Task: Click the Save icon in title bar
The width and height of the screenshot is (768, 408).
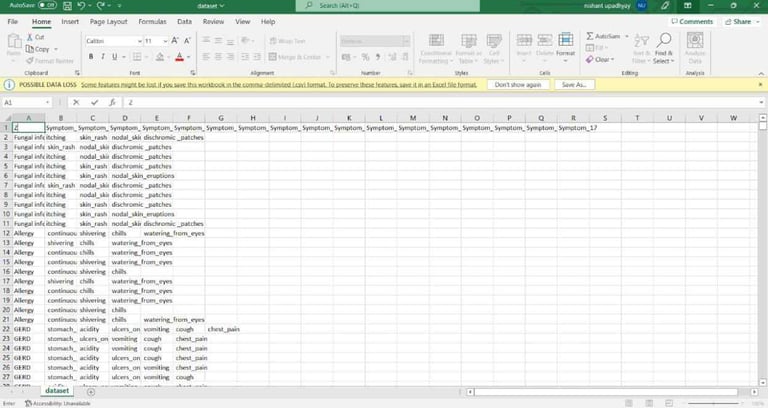Action: coord(67,6)
